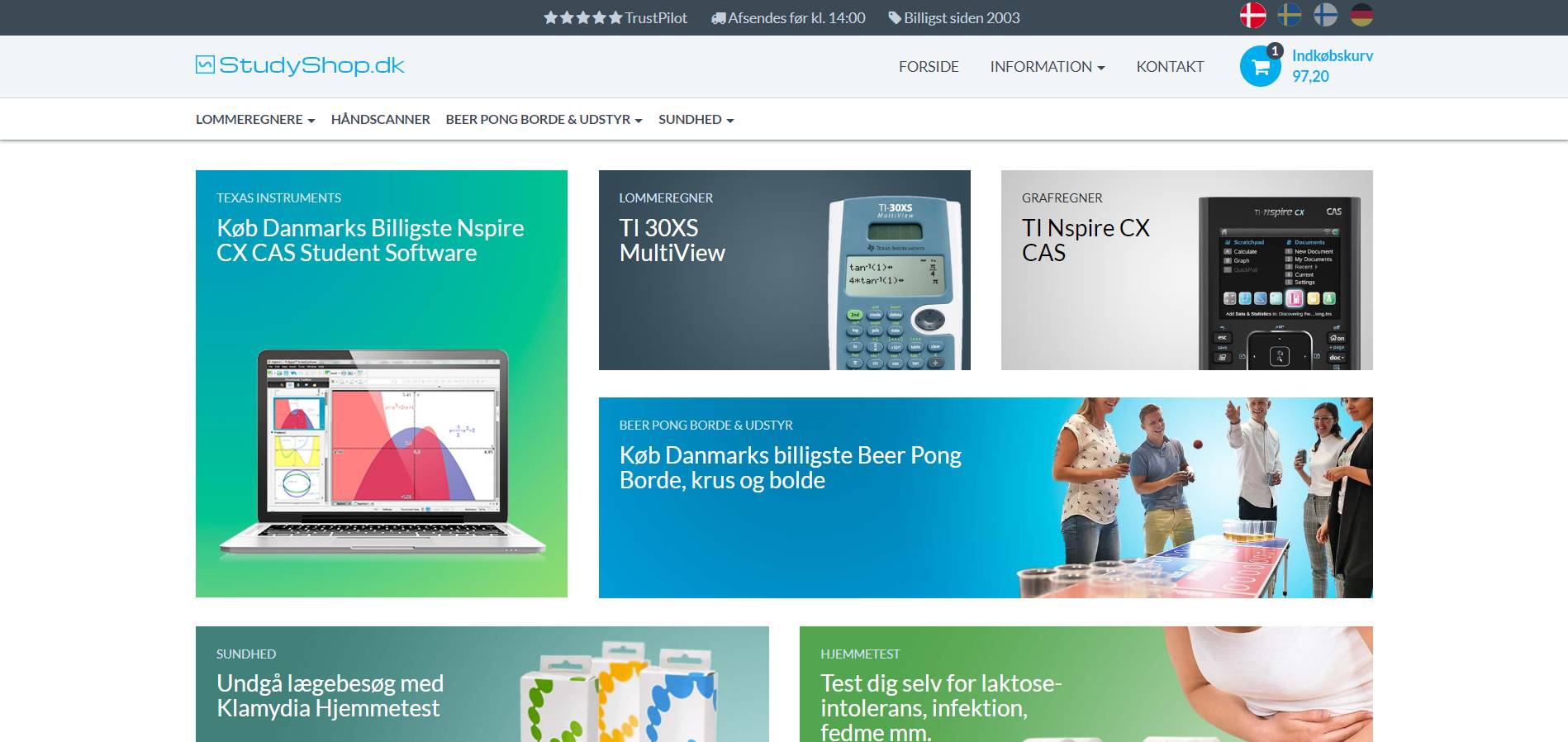Click the Indkøbskurv 97,20 link
Screen dimensions: 1568x742
tap(1332, 66)
